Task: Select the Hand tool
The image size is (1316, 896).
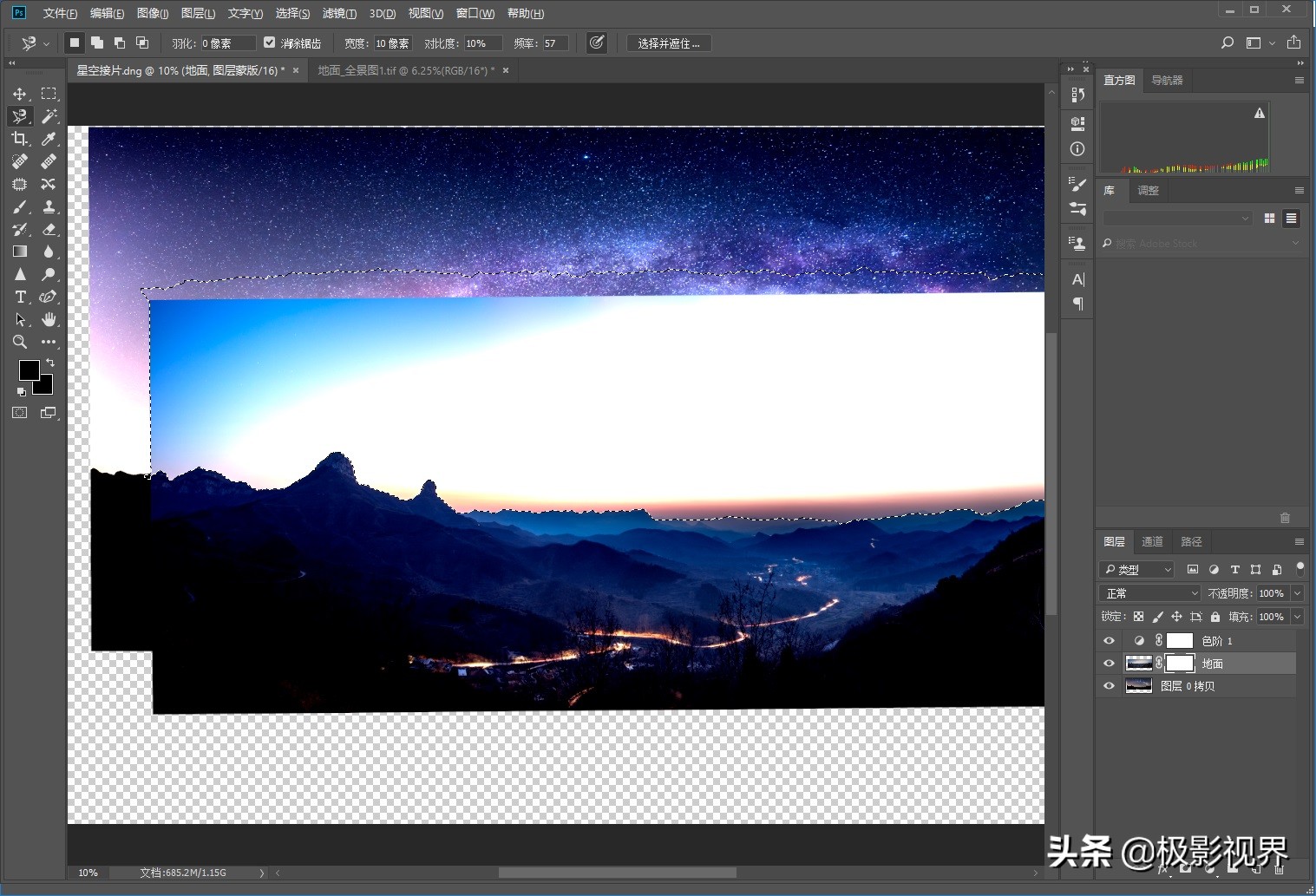Action: pos(49,319)
